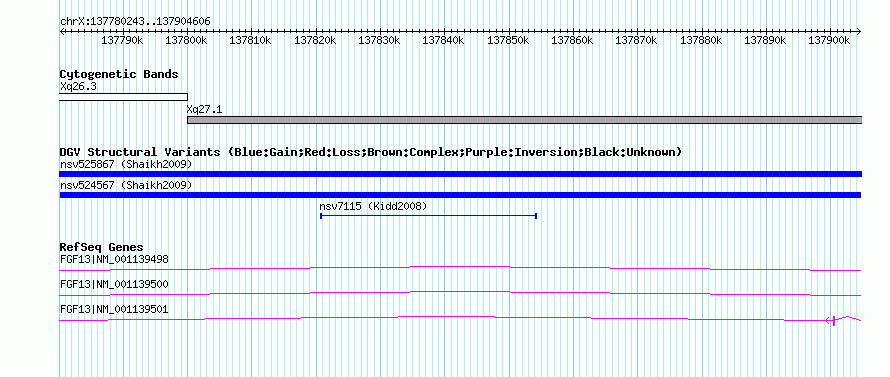This screenshot has height=377, width=890.
Task: Select the thin nsv7115 variant span line
Action: point(429,216)
